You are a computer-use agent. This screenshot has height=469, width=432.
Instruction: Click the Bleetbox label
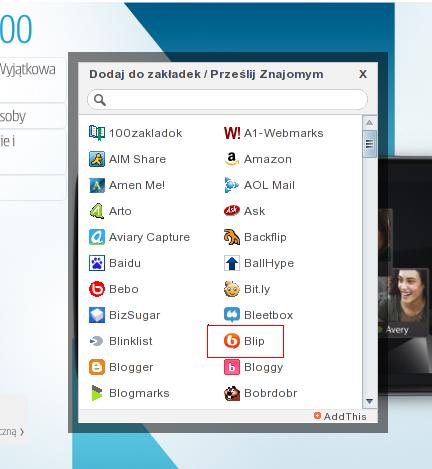coord(268,315)
